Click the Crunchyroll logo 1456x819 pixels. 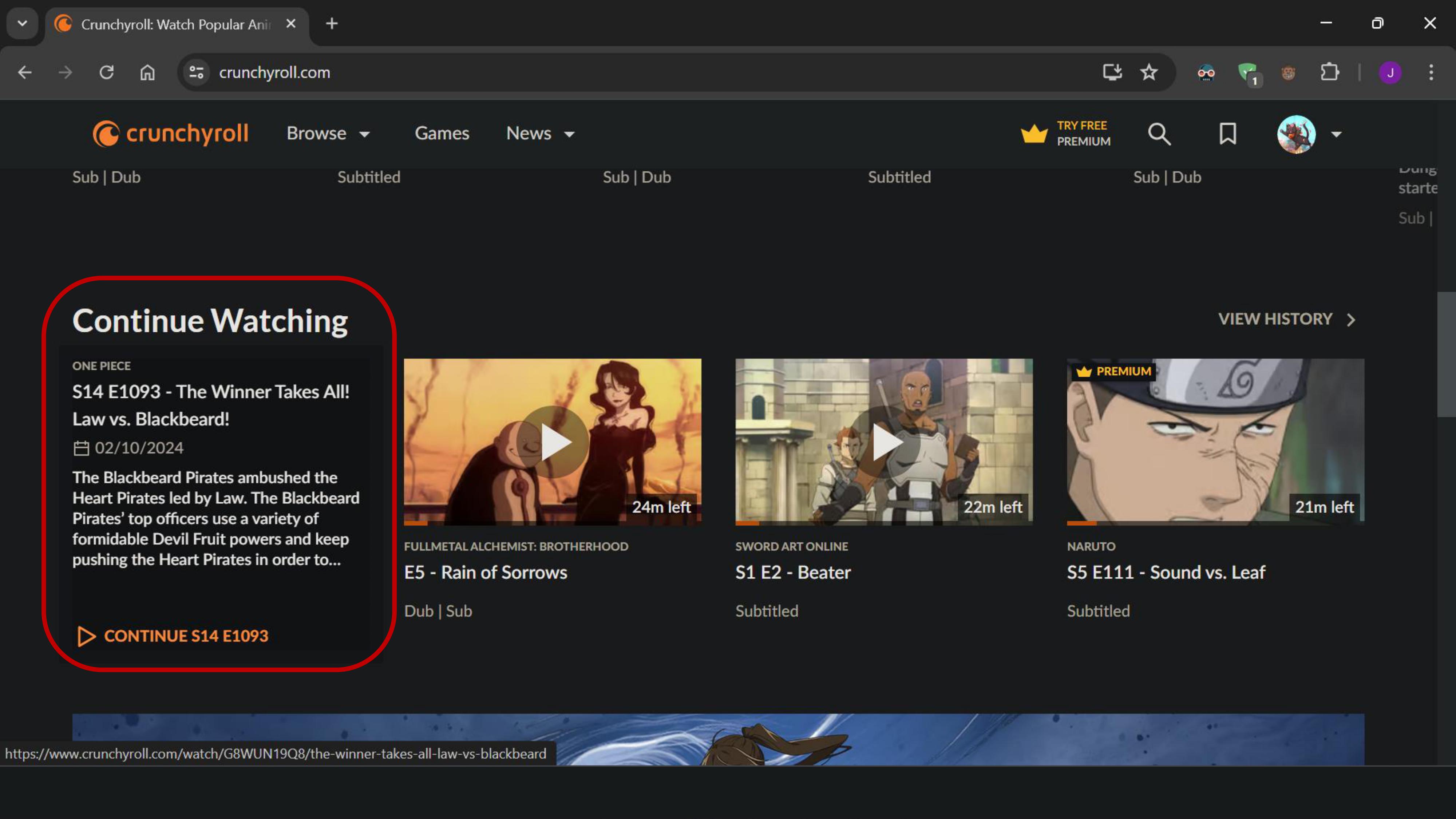click(x=170, y=134)
